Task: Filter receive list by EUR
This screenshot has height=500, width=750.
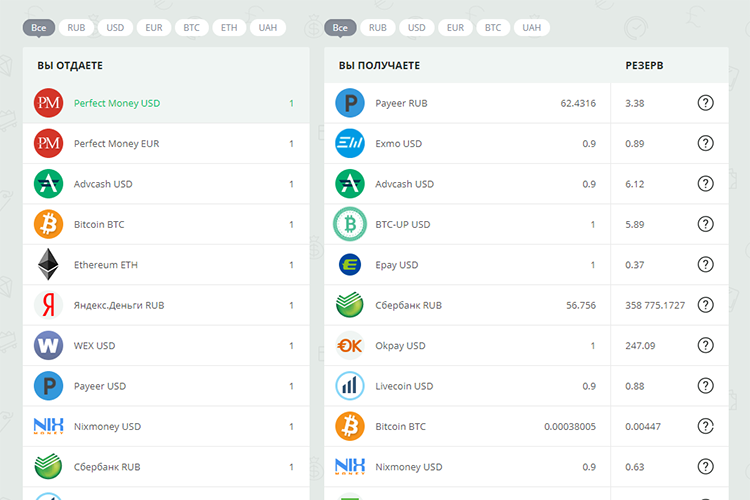Action: (x=455, y=28)
